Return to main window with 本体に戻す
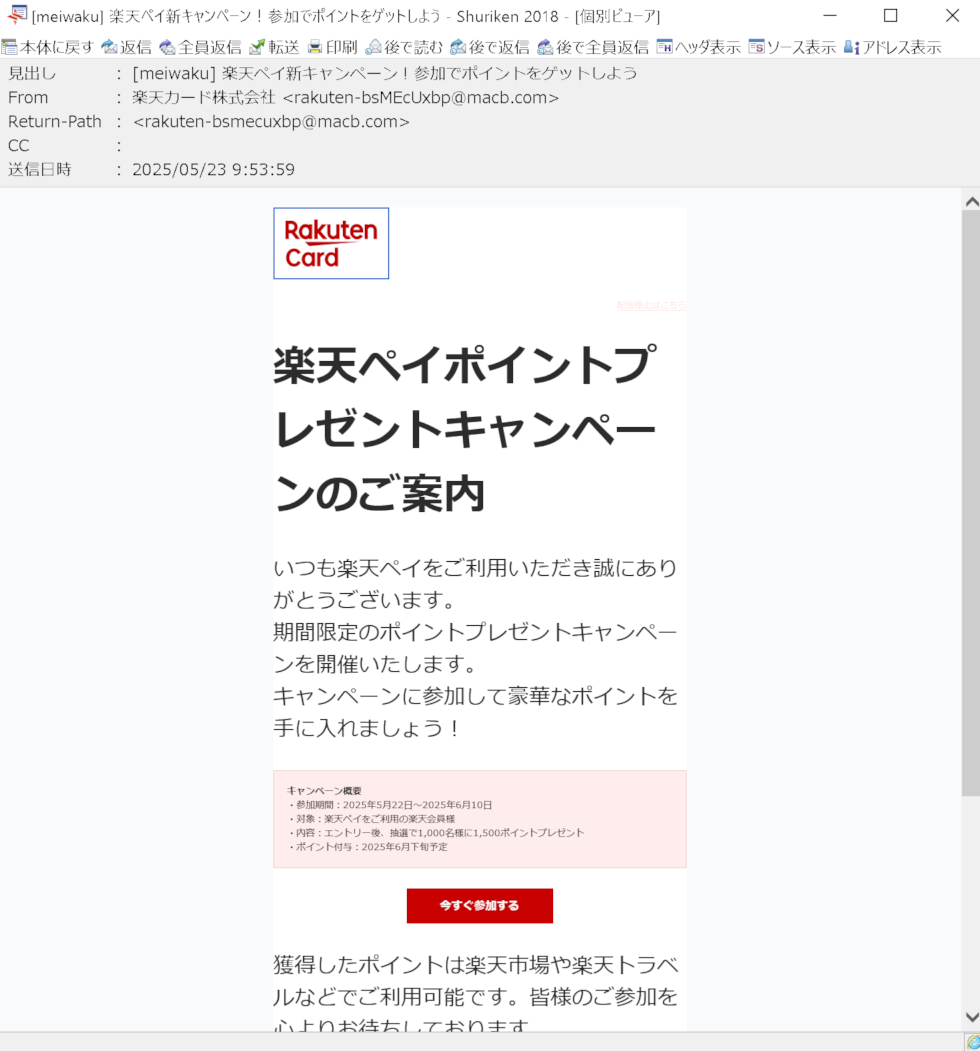Viewport: 980px width, 1051px height. (x=48, y=47)
